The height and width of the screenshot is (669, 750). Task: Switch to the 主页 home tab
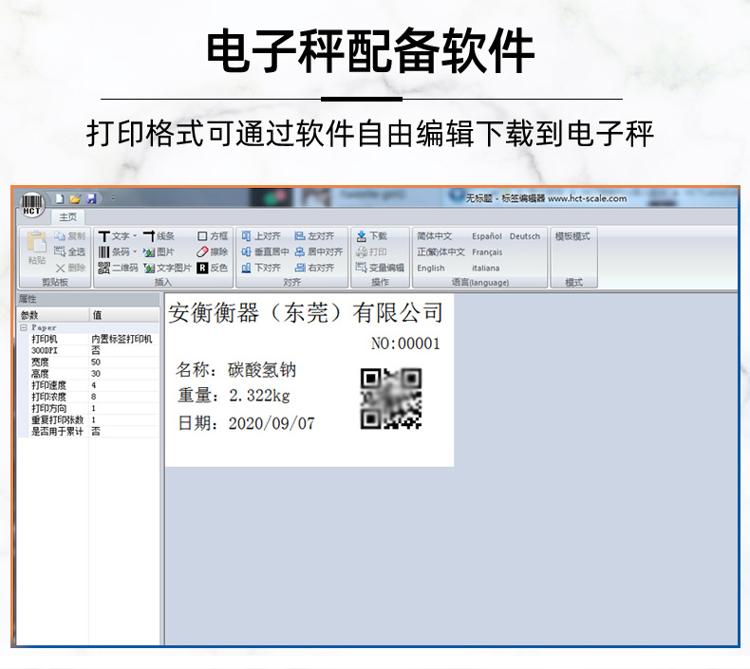pos(68,217)
